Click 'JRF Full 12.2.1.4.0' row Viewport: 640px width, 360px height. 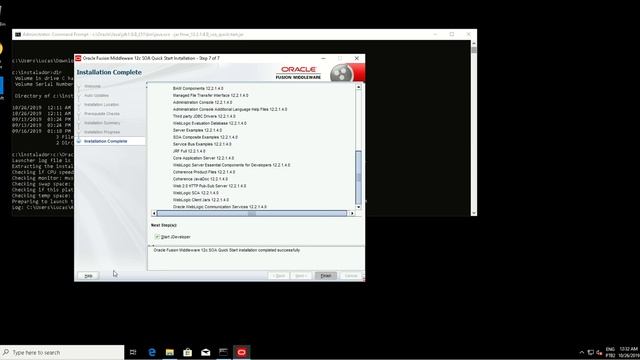tap(189, 151)
